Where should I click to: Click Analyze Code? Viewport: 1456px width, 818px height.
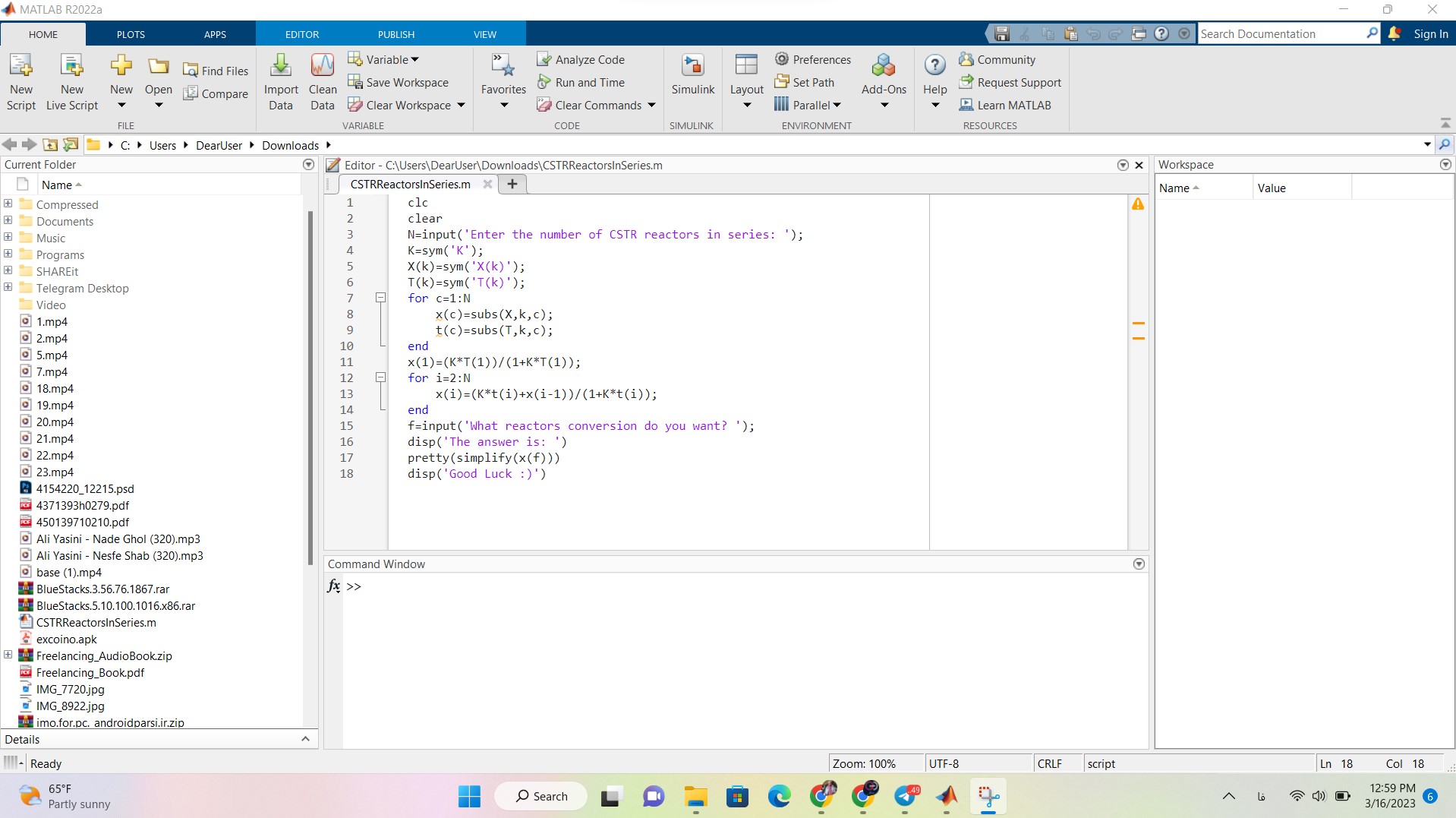point(581,59)
